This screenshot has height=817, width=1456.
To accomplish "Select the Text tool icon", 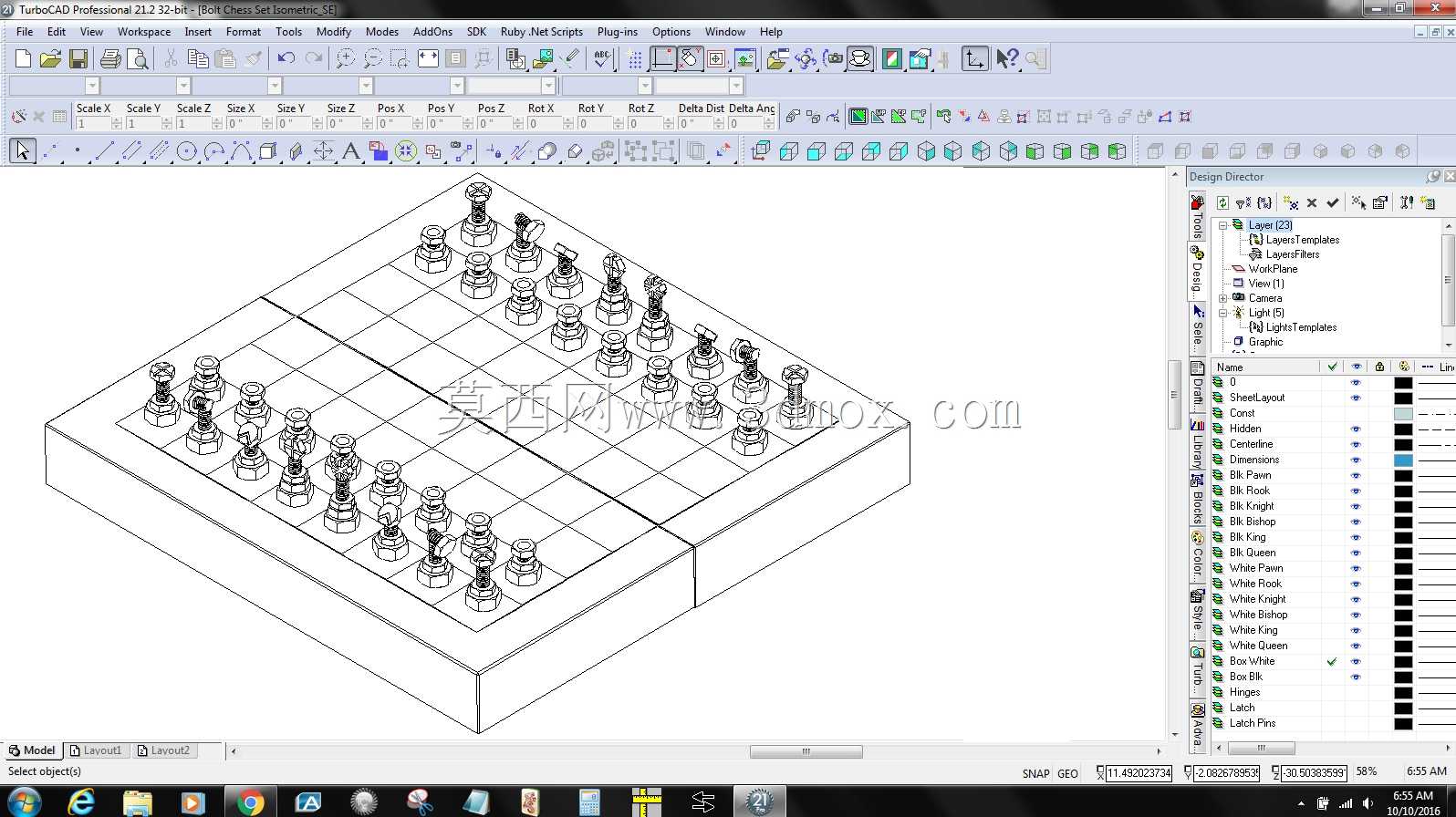I will click(350, 151).
